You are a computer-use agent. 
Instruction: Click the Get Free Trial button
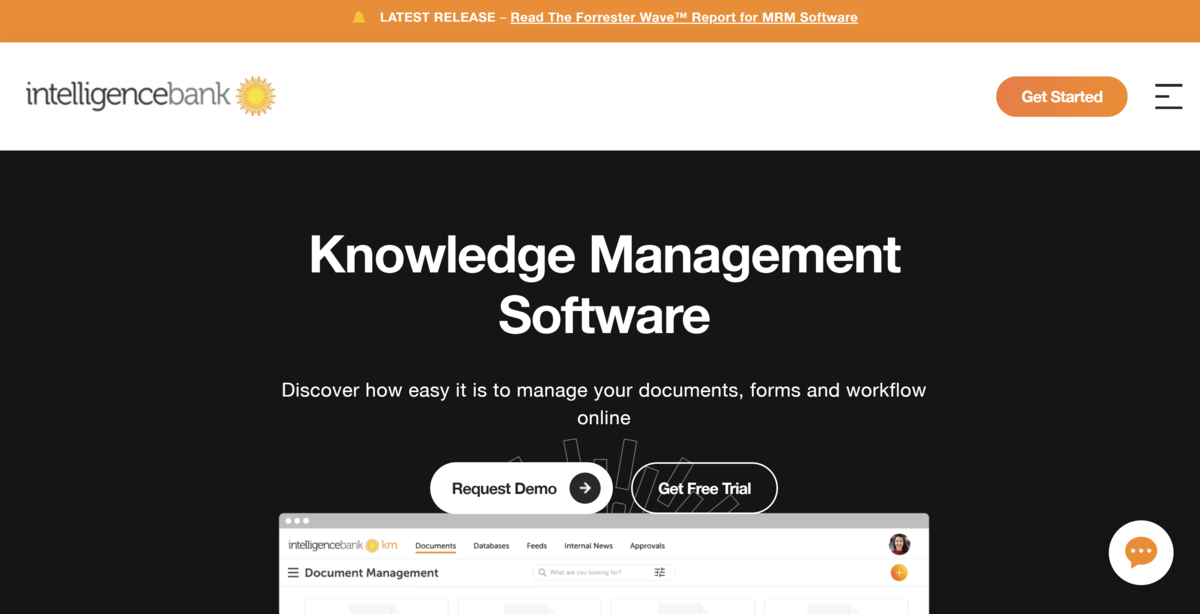704,488
